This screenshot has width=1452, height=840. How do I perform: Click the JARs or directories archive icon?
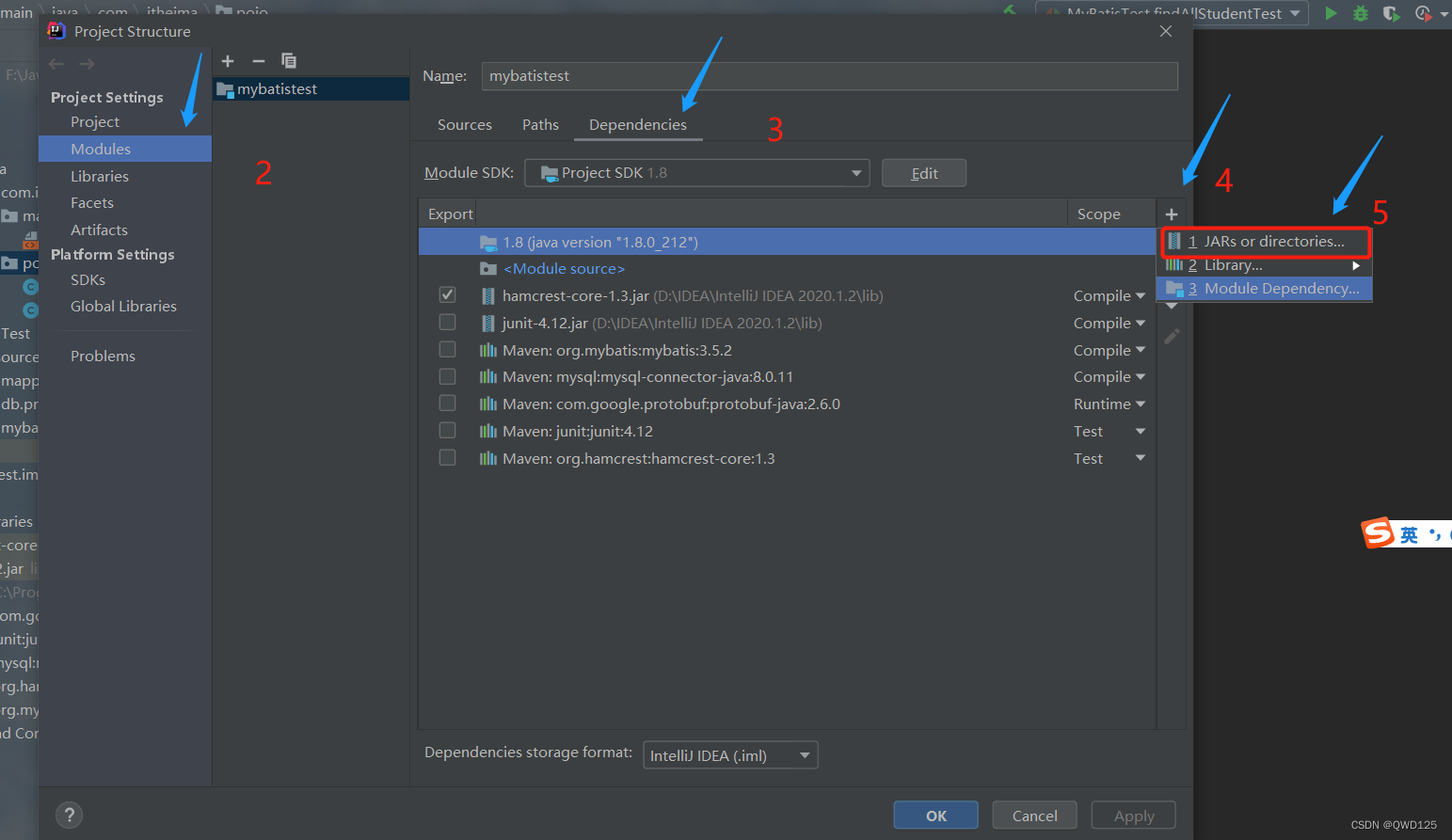click(1174, 242)
